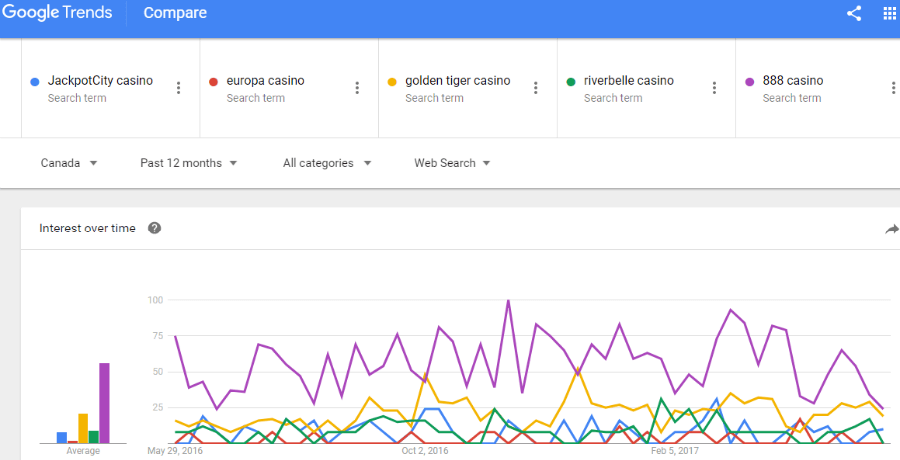Viewport: 900px width, 460px height.
Task: Click the yellow golden tiger average bar
Action: 83,428
